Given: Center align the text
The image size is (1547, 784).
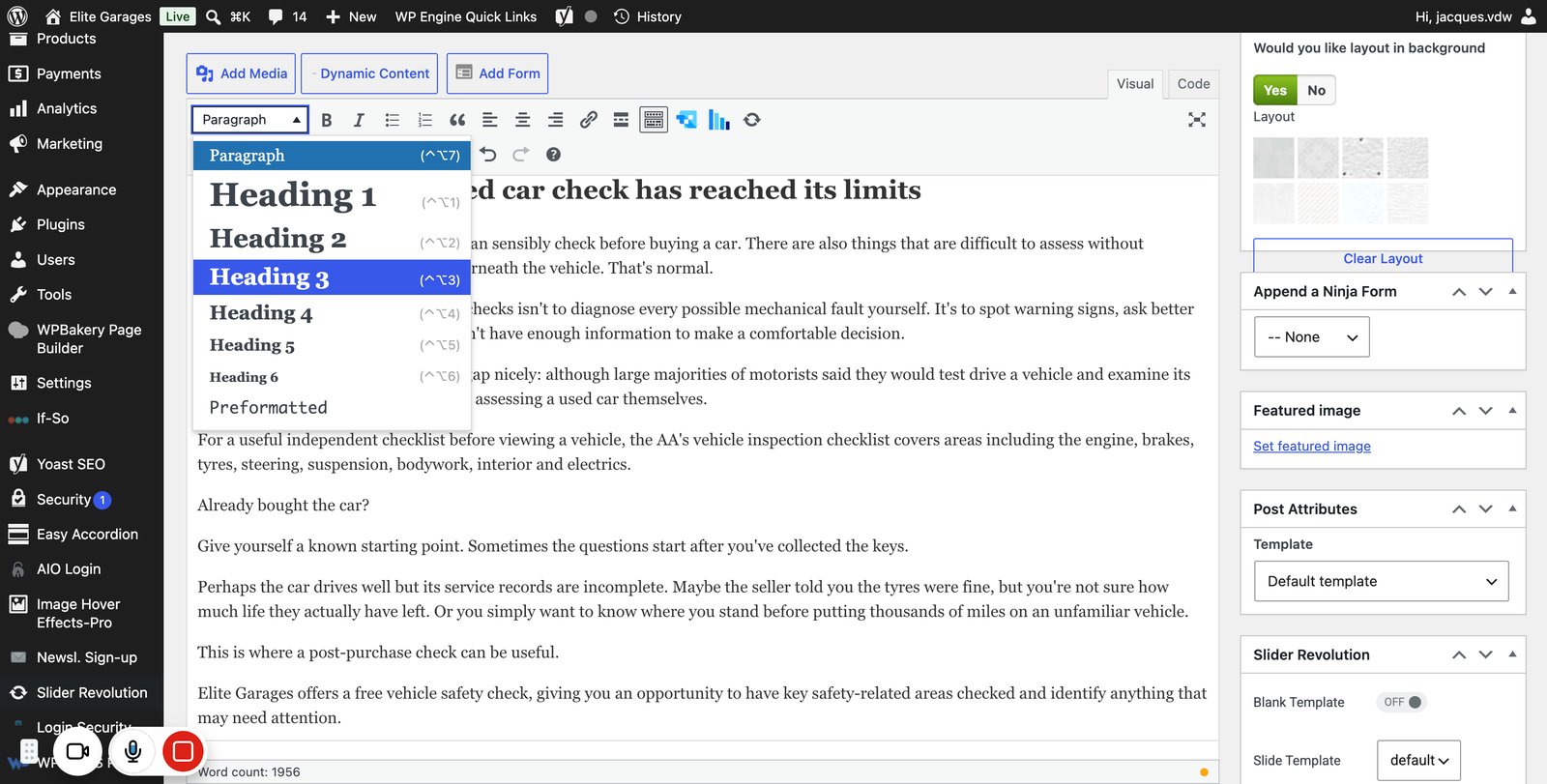Looking at the screenshot, I should click(522, 120).
